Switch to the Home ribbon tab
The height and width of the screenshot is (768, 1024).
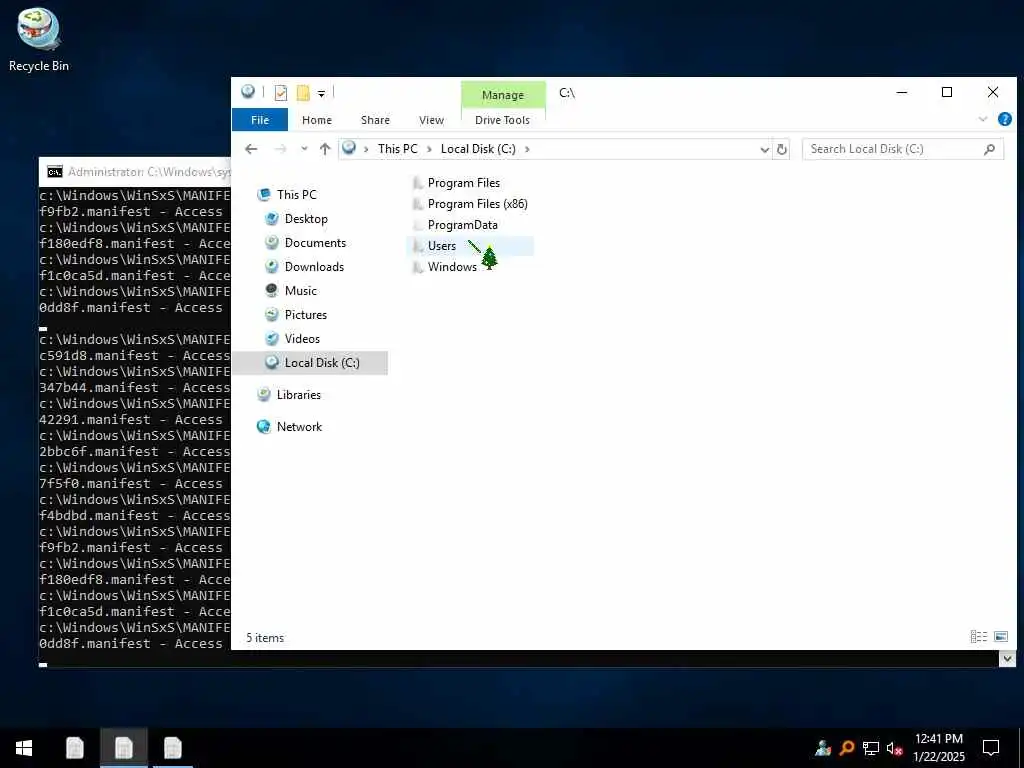(x=317, y=120)
